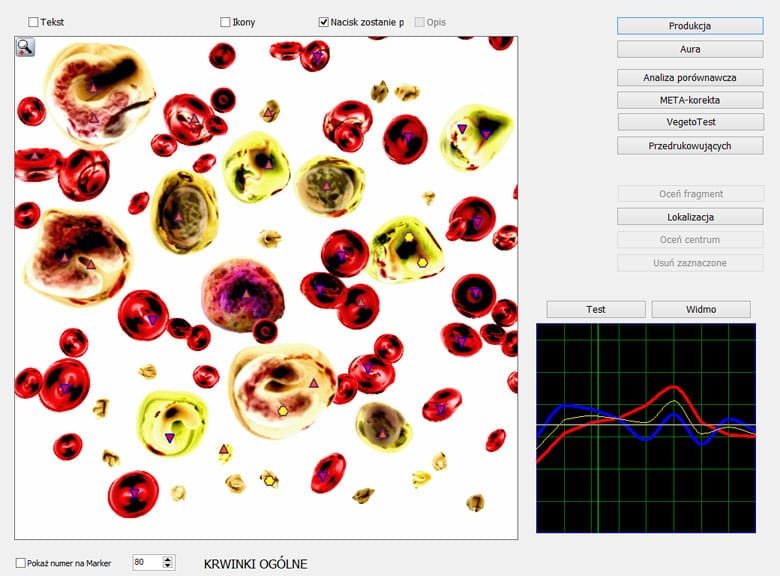
Task: Click yellow hexagon marker on small bottom platelet
Action: pos(270,480)
